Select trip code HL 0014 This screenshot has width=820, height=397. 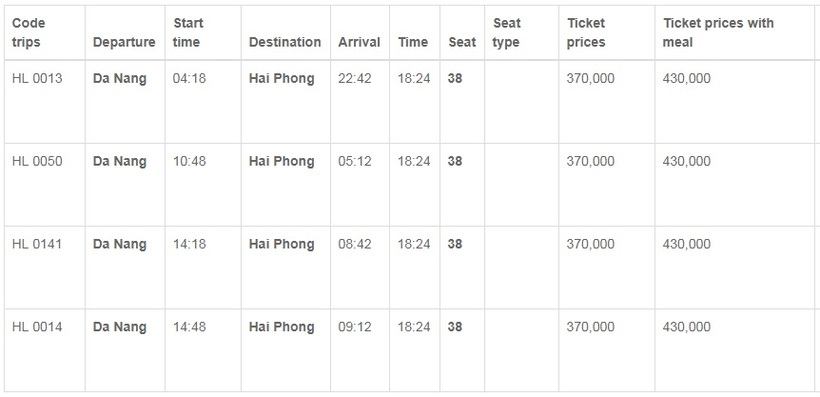pyautogui.click(x=37, y=327)
